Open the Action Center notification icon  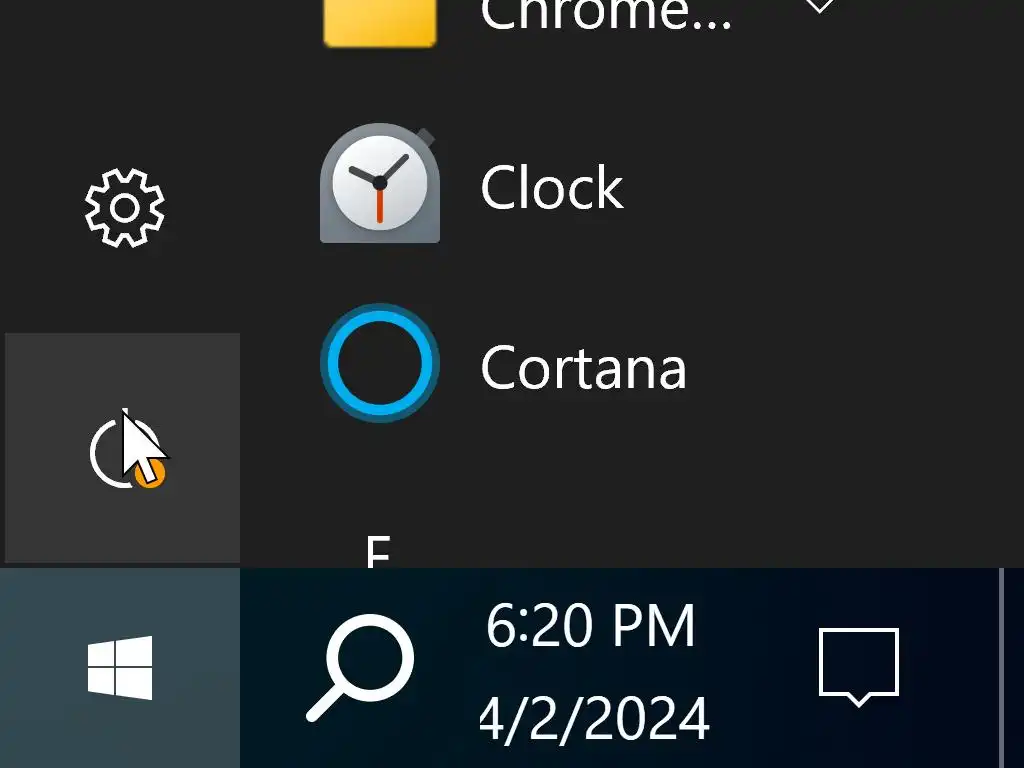858,664
